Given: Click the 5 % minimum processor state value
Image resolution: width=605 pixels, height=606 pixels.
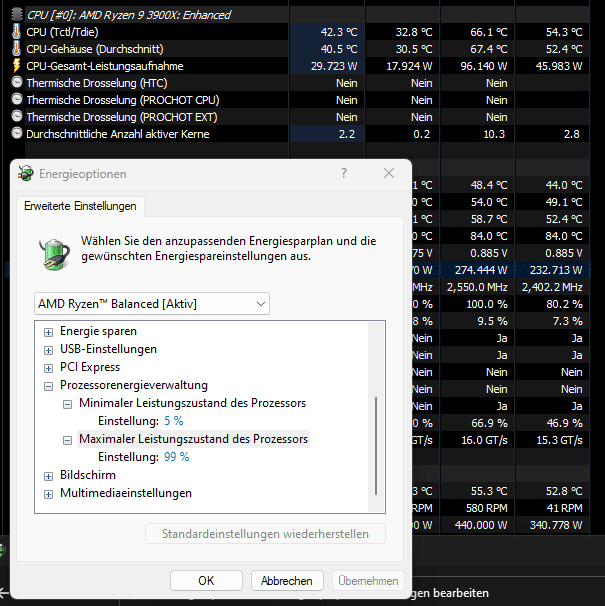Looking at the screenshot, I should coord(174,420).
